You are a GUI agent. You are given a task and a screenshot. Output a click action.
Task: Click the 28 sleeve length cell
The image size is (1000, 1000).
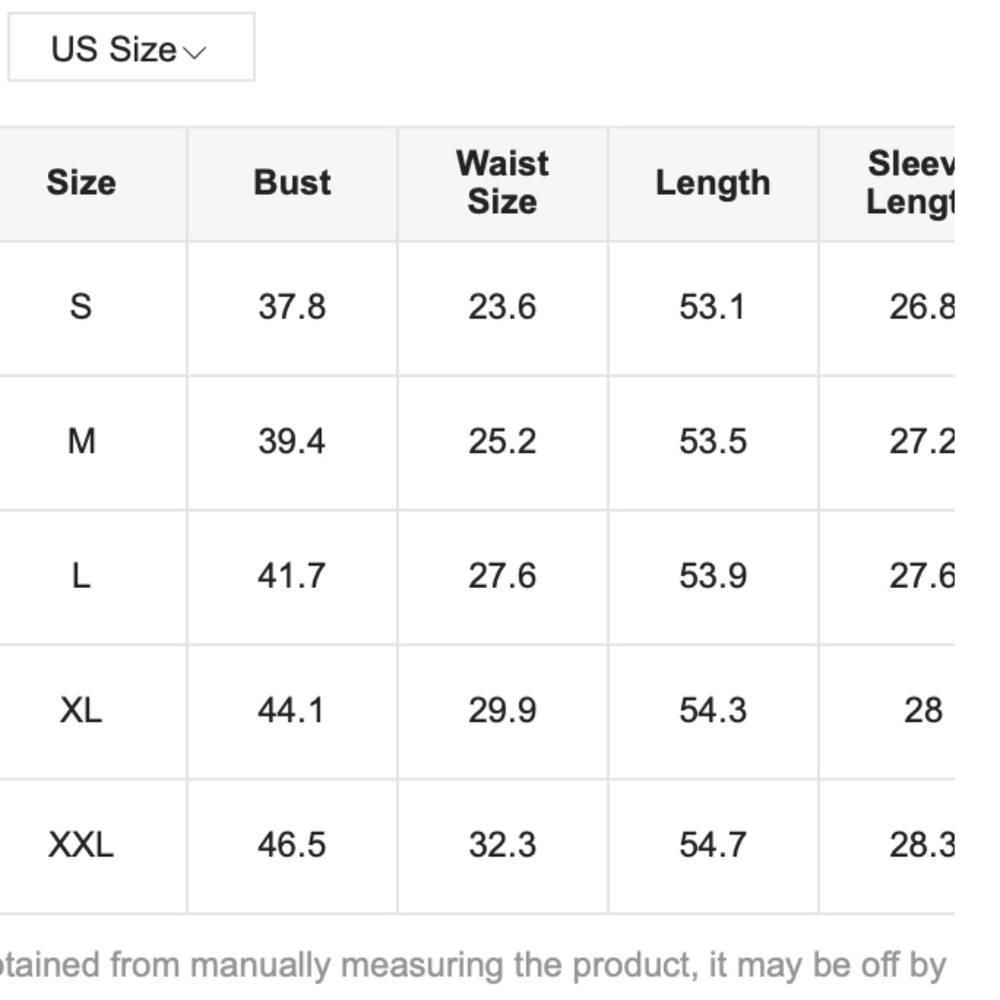click(922, 710)
